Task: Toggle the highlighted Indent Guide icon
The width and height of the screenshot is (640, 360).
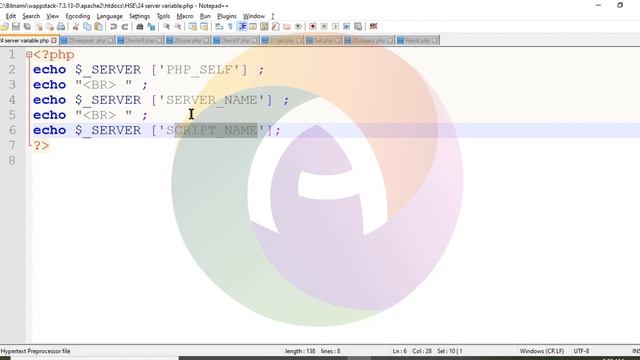Action: [242, 27]
